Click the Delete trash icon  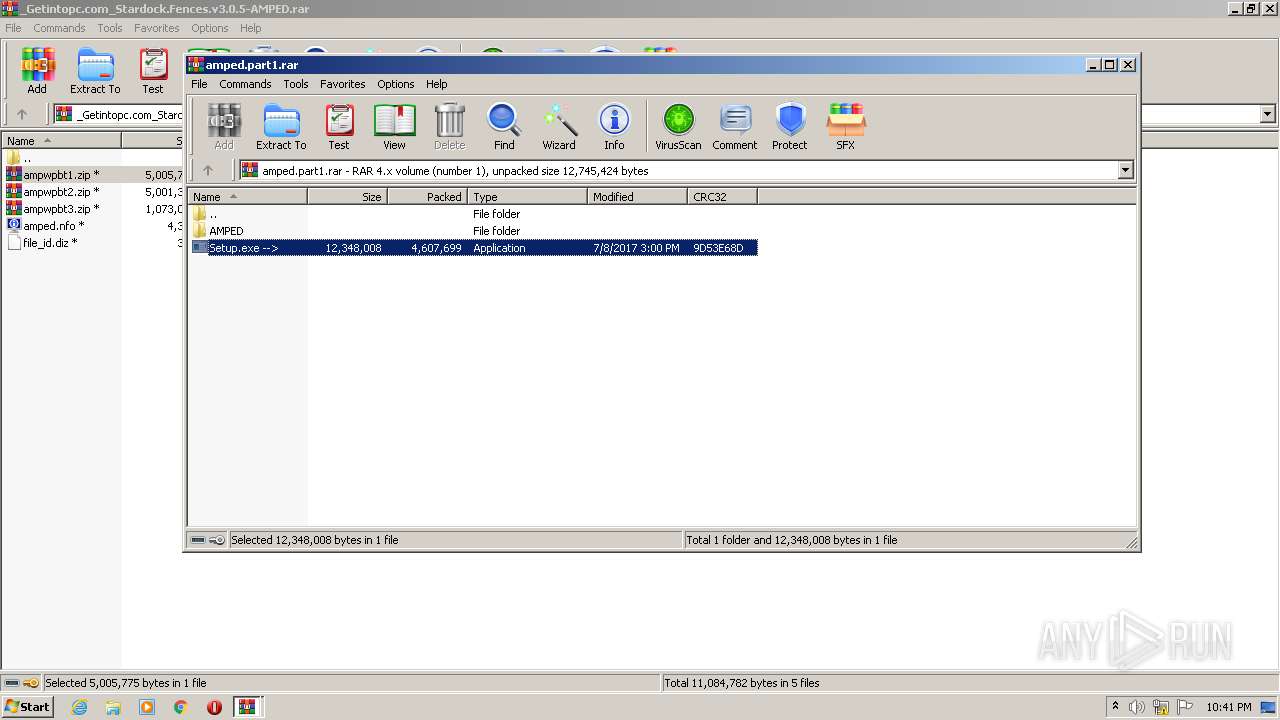[x=449, y=127]
